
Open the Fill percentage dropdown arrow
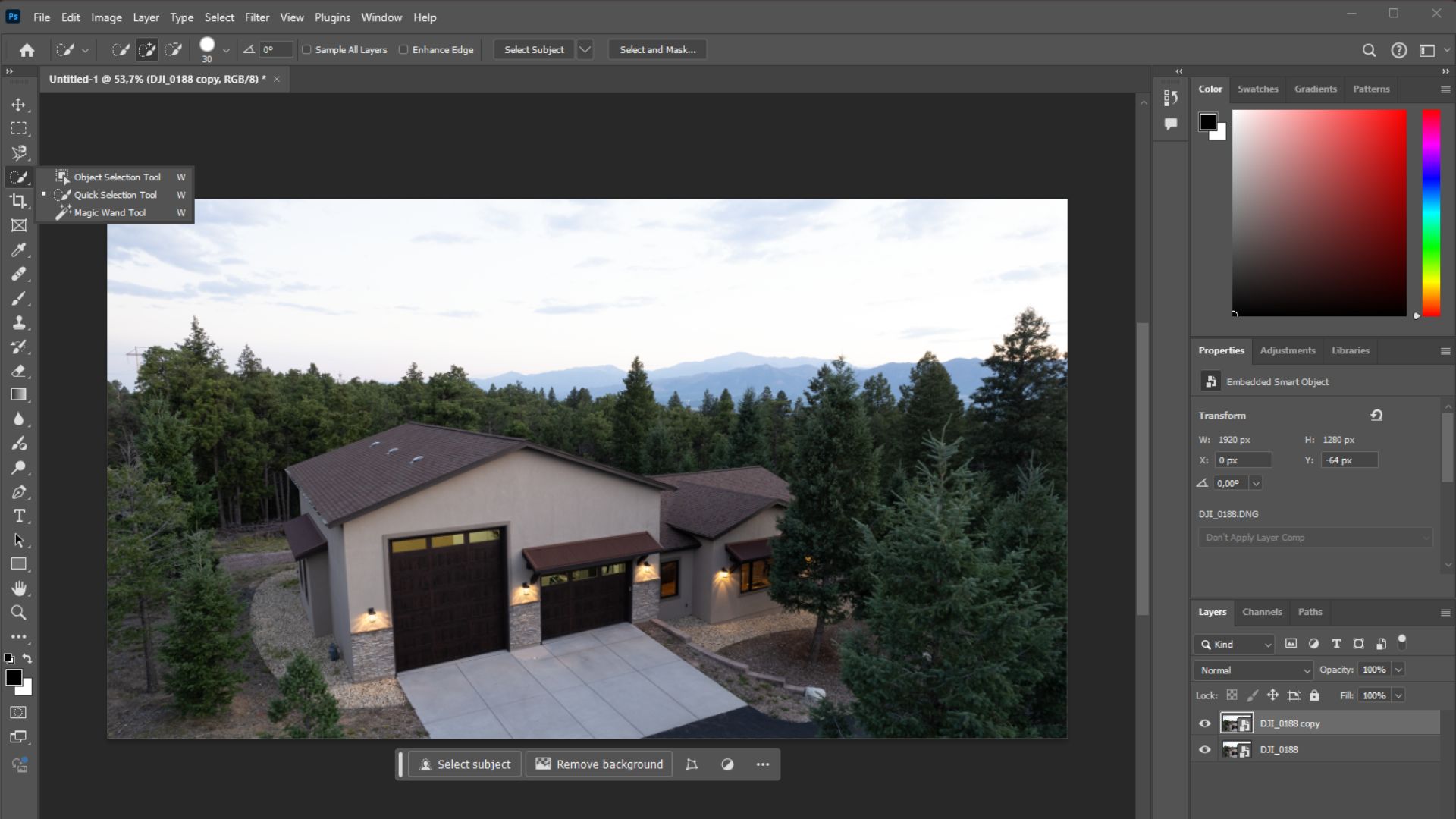1399,695
